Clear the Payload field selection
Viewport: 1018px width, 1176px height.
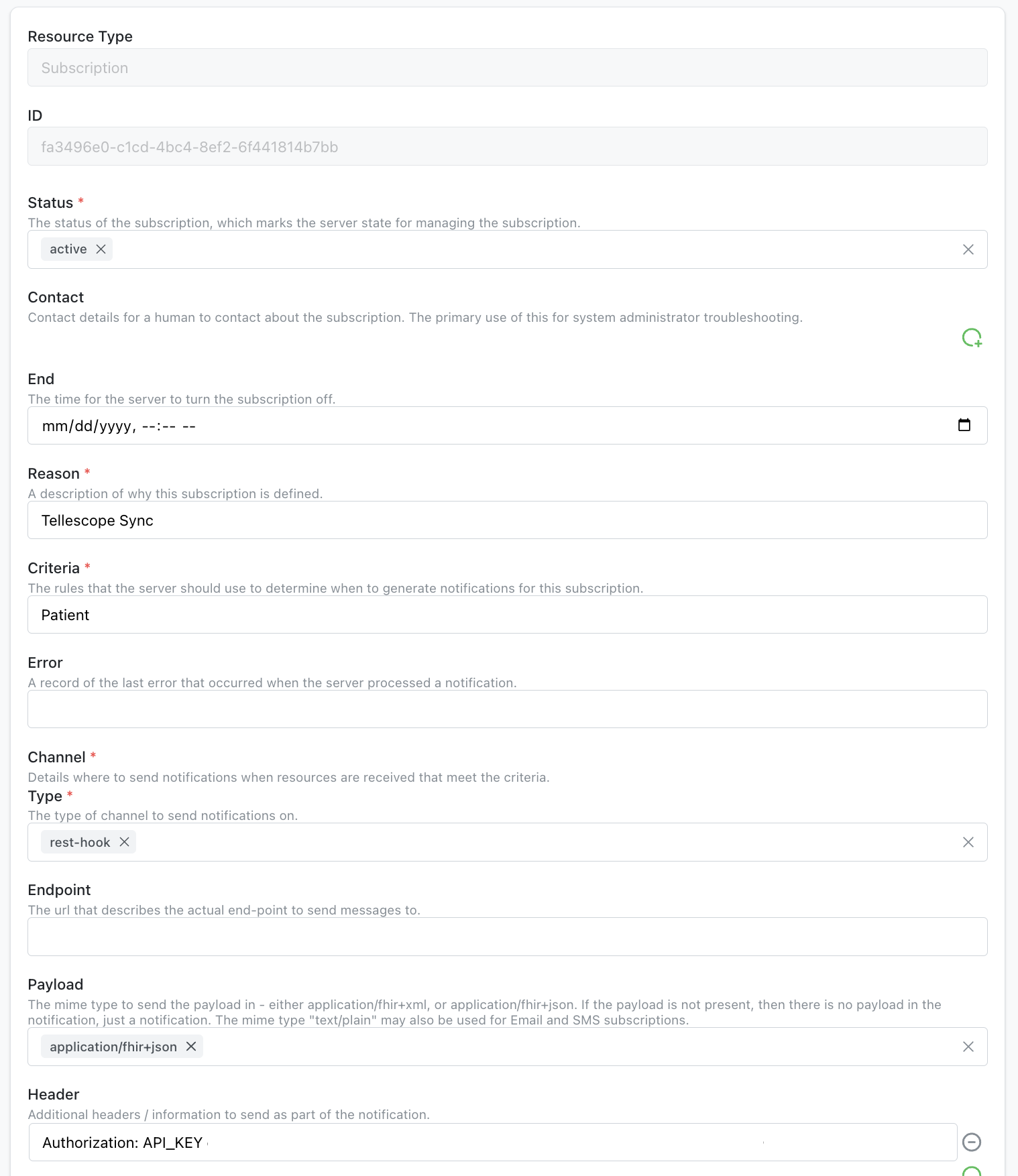[x=968, y=1047]
